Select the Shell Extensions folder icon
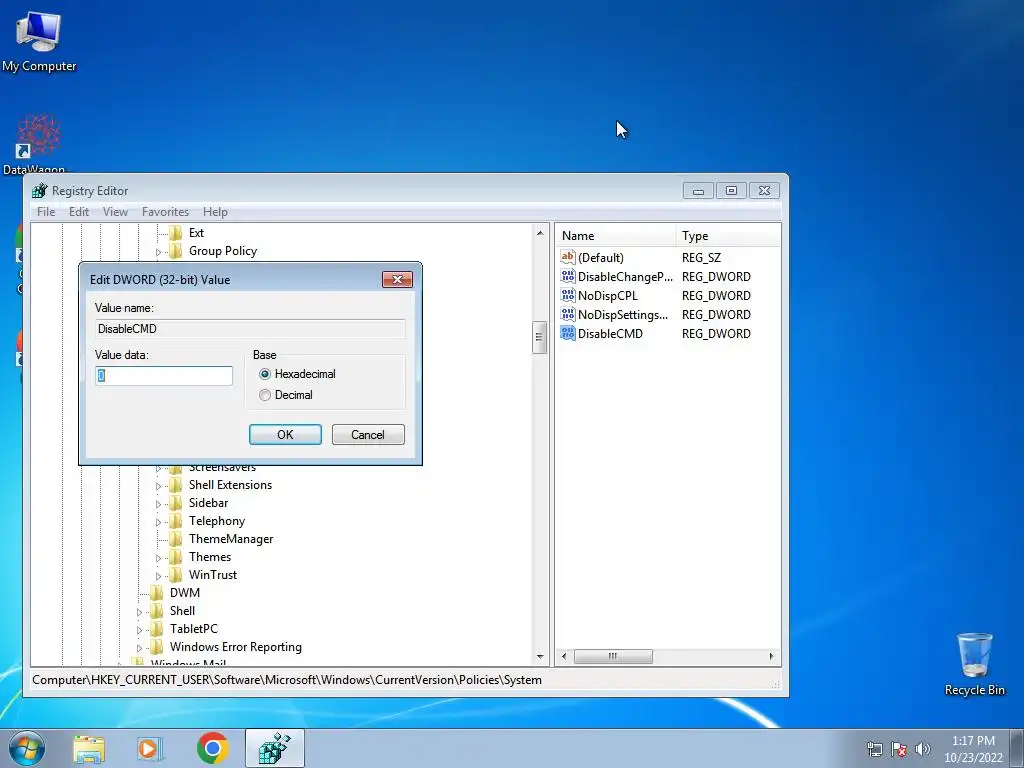 [x=175, y=485]
